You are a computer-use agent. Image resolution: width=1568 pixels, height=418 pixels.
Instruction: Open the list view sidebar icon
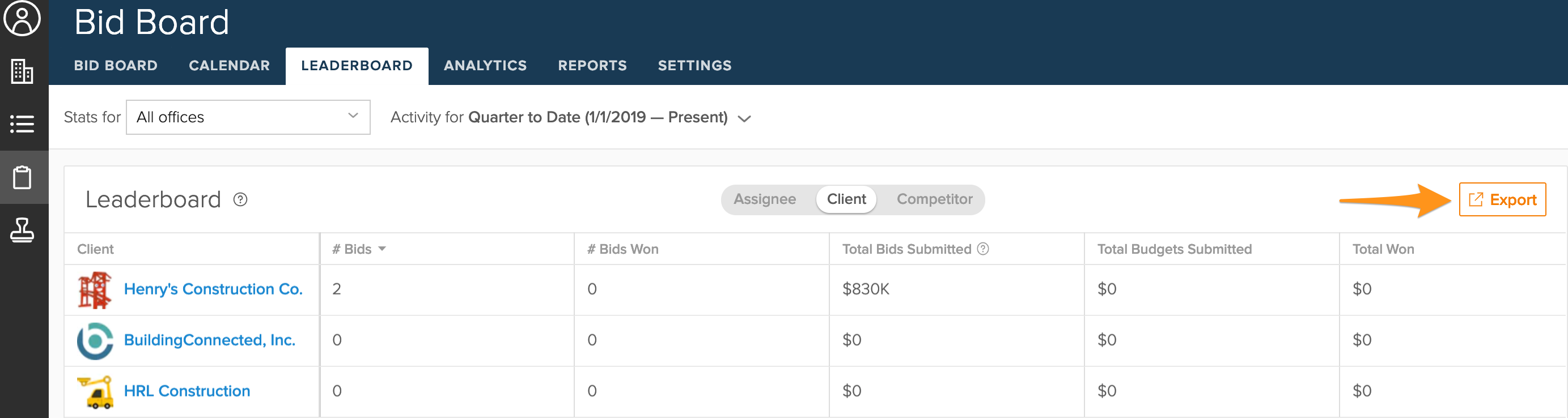click(x=23, y=124)
